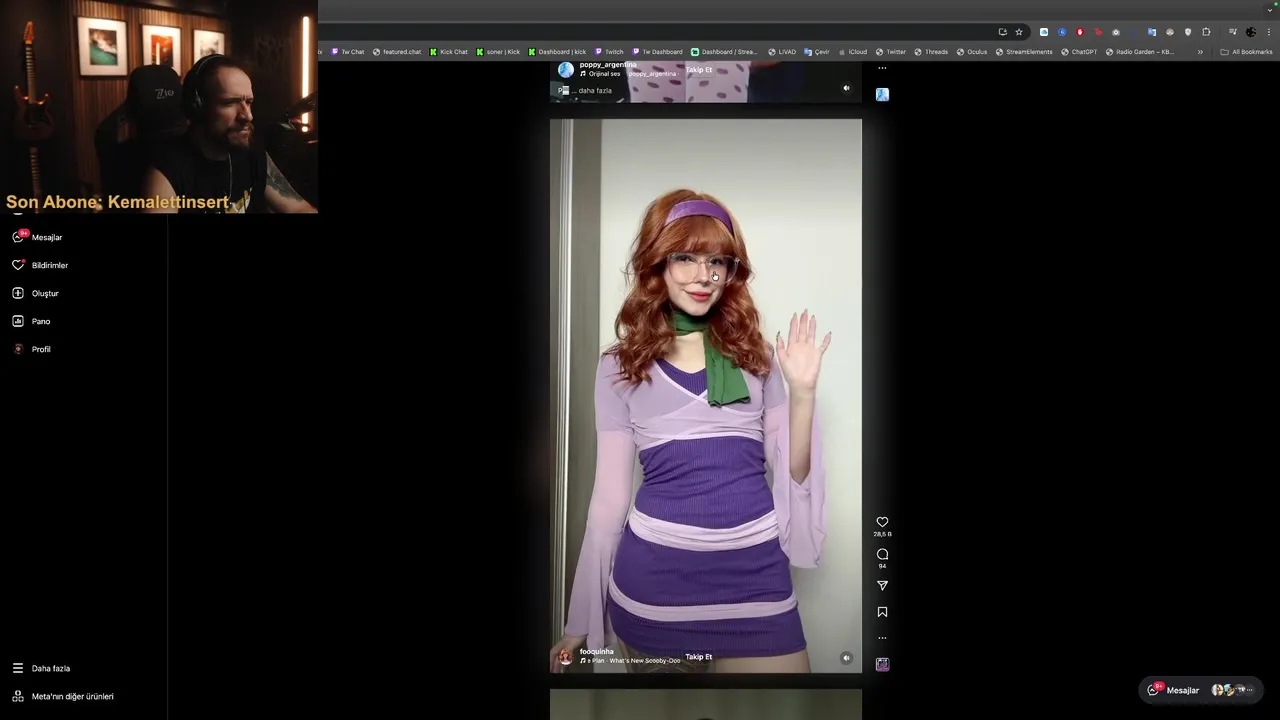
Task: Open the StreamElements bookmark
Action: tap(1024, 52)
